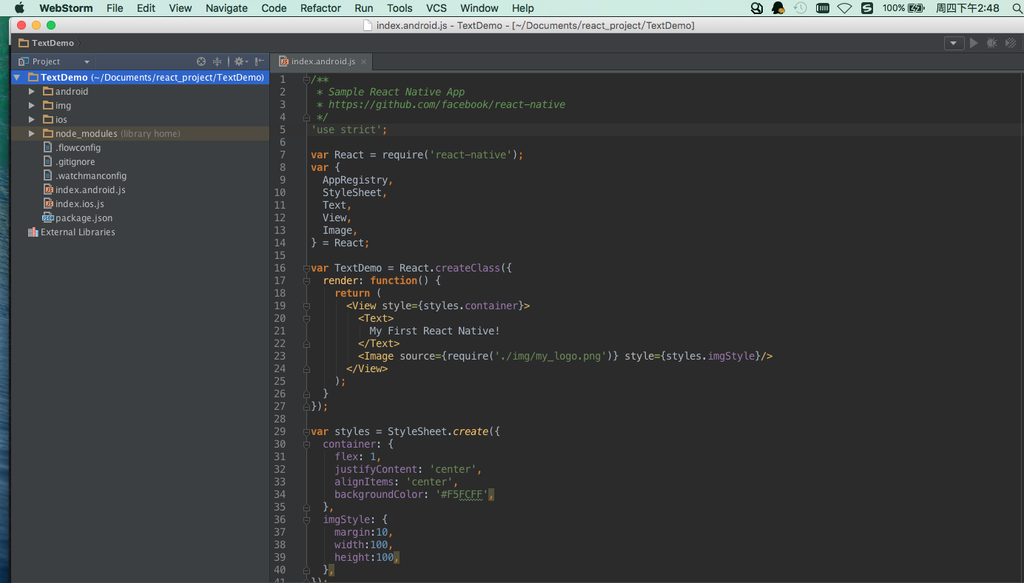Click the notification bell menu bar icon
This screenshot has height=583, width=1024.
pos(778,8)
